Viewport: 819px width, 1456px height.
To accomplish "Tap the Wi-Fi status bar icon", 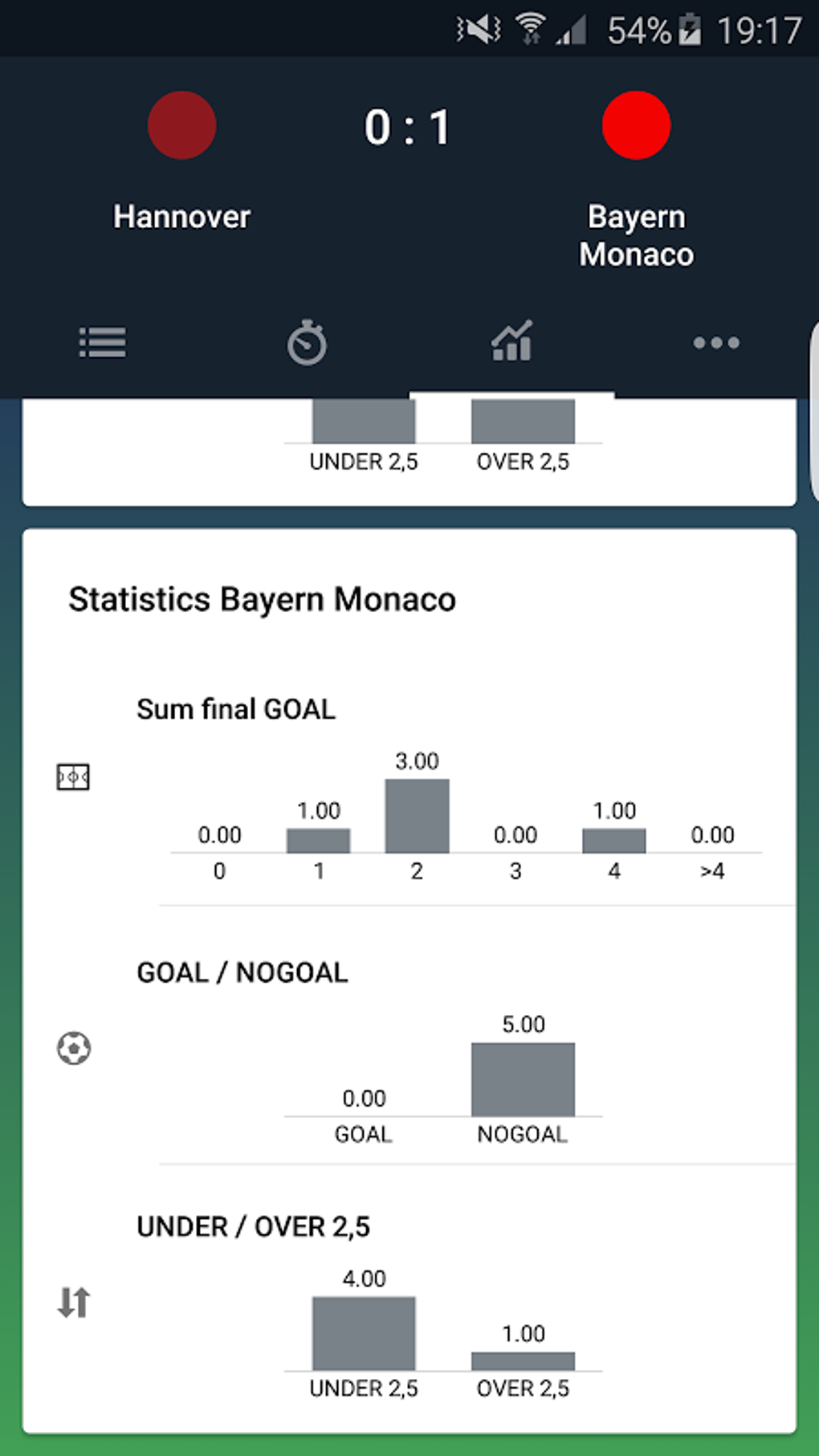I will coord(530,30).
